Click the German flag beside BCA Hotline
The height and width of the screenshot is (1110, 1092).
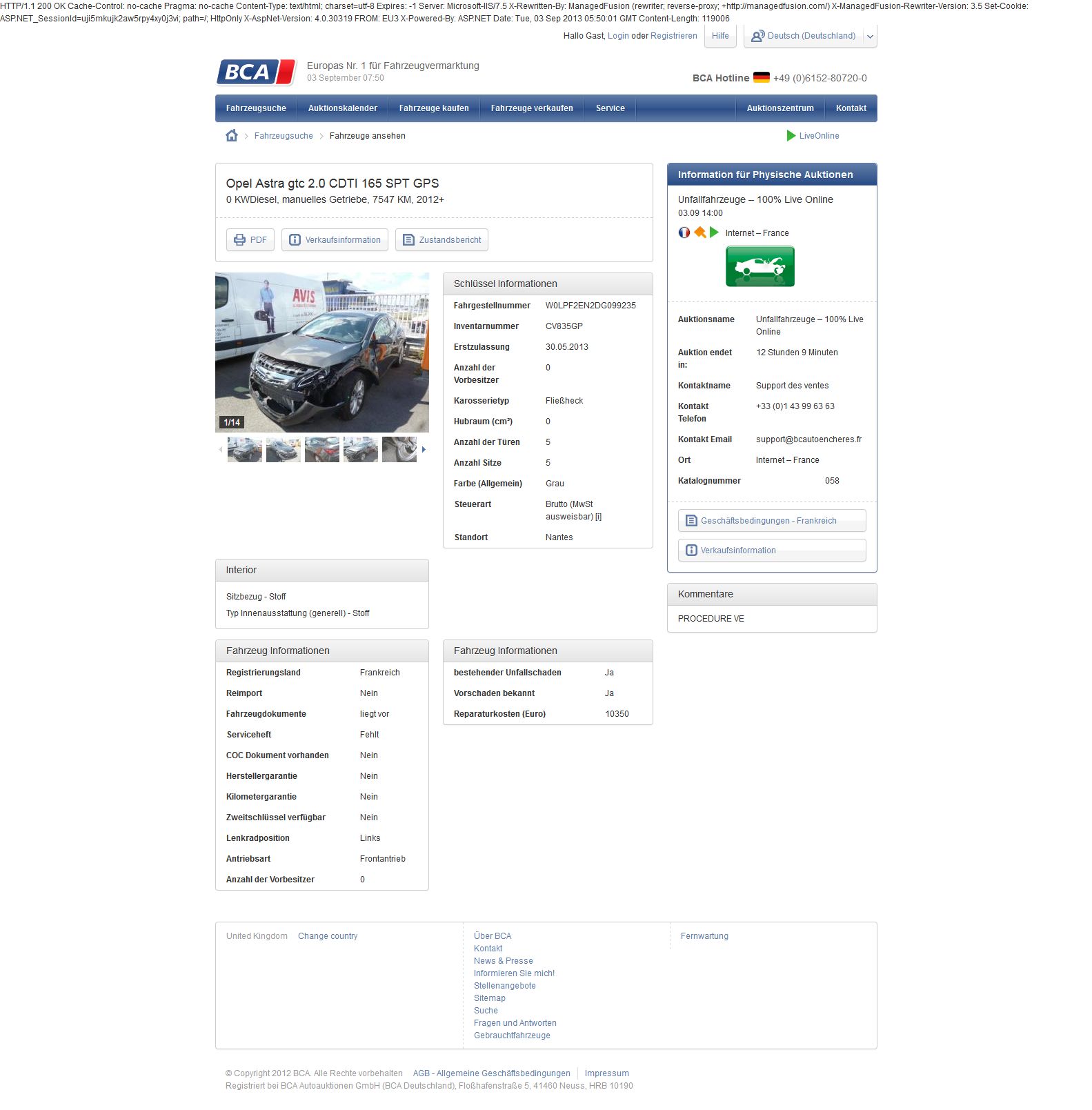[761, 78]
